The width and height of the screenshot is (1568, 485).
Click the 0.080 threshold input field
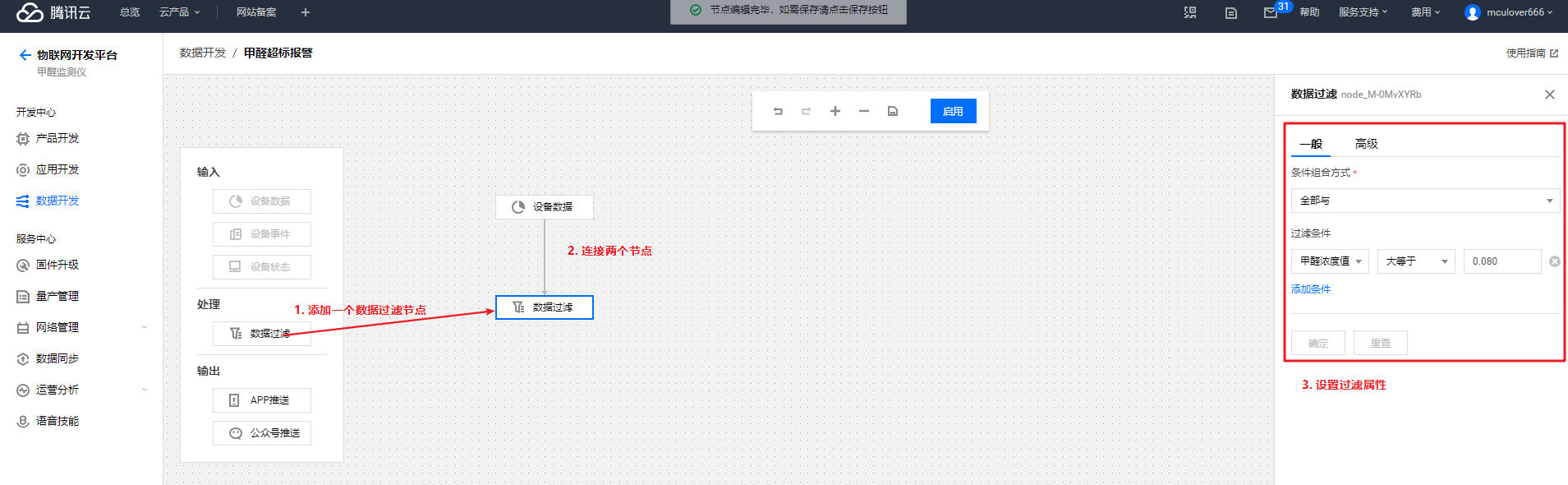point(1502,261)
